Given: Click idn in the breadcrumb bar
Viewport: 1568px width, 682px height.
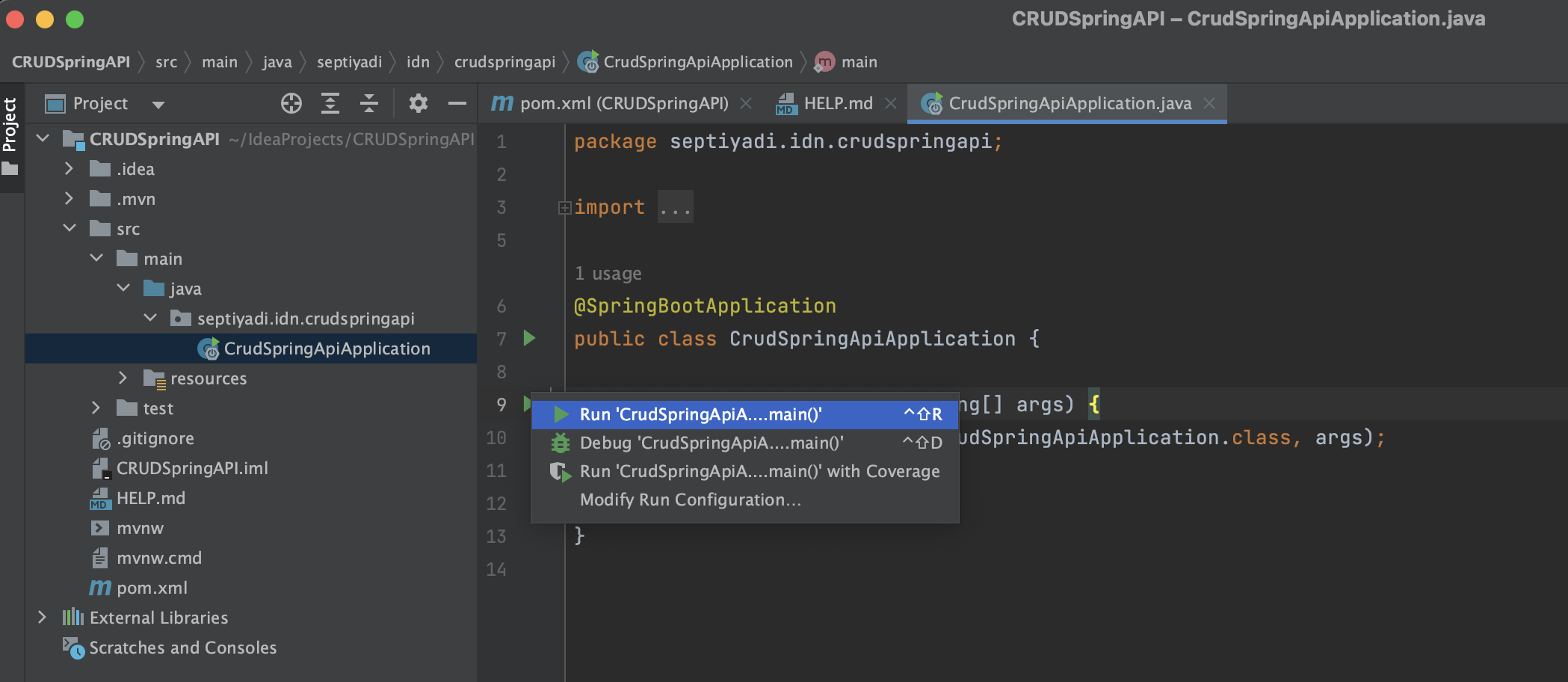Looking at the screenshot, I should click(418, 62).
